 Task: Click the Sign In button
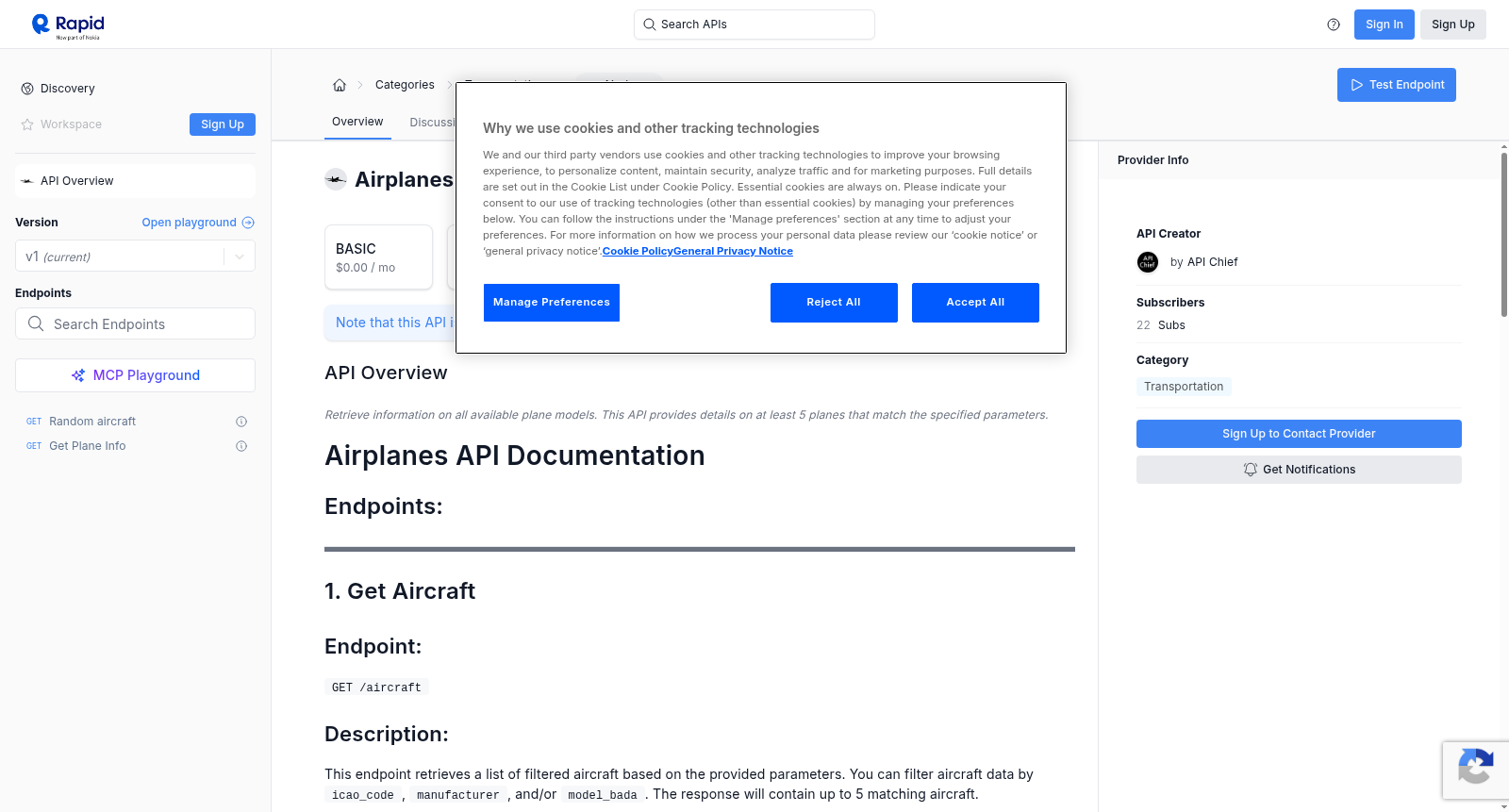coord(1384,25)
